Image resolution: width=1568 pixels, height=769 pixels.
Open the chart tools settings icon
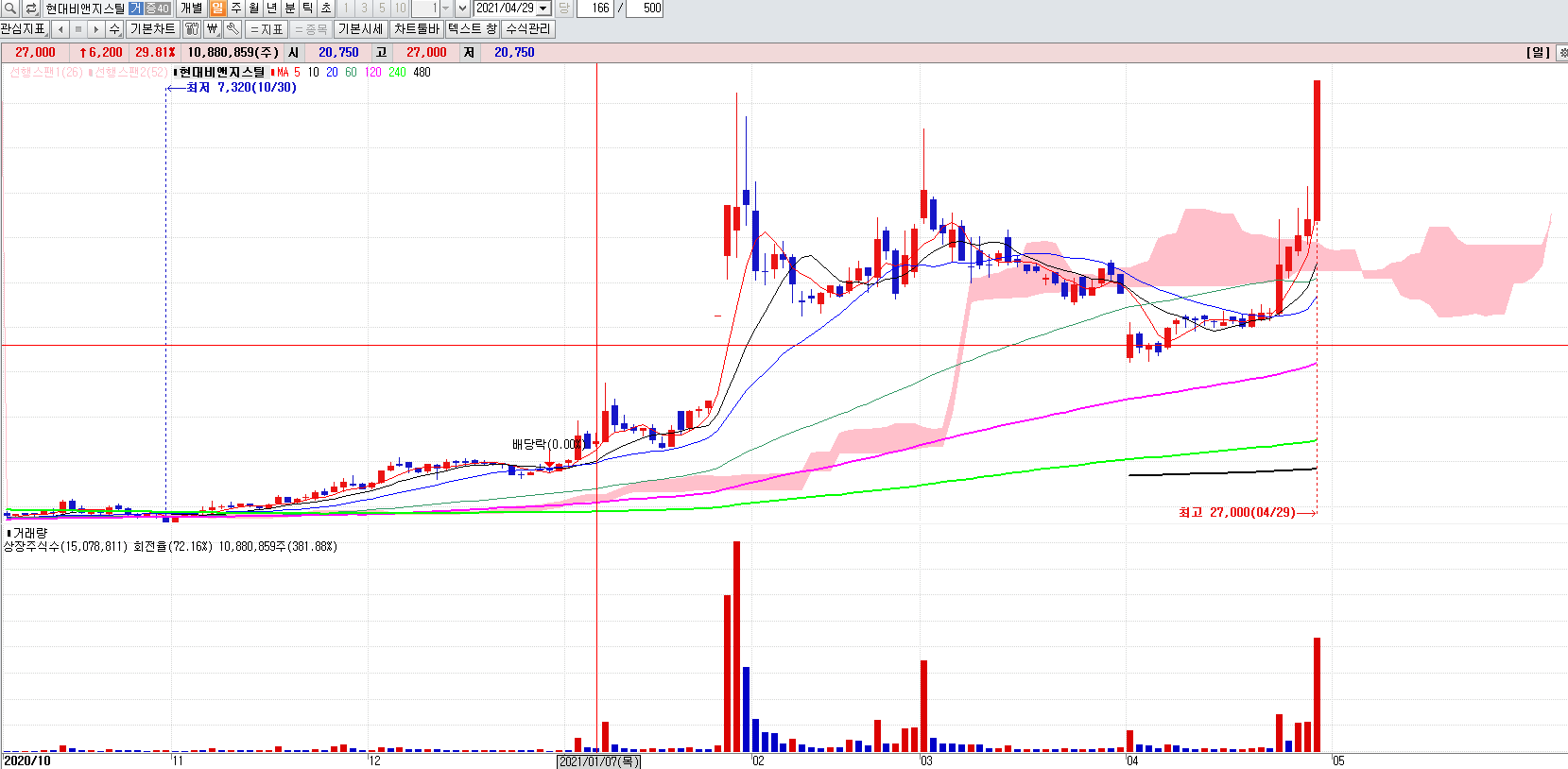(x=192, y=29)
